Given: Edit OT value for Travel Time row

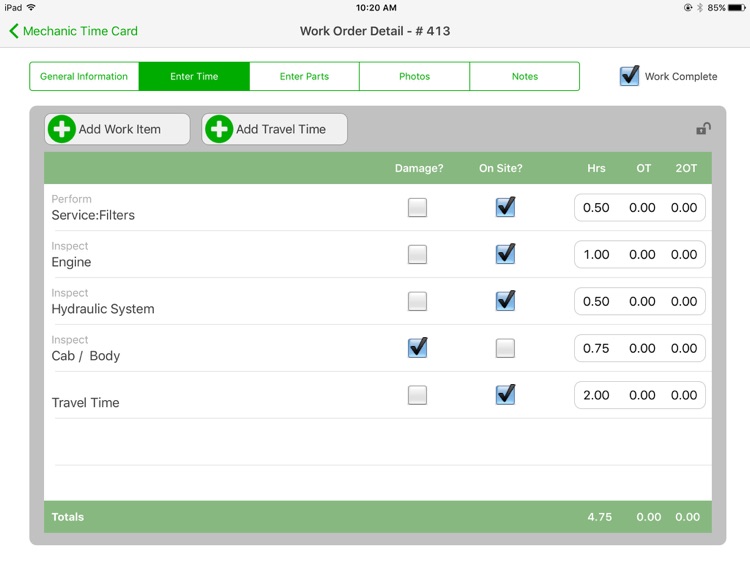Looking at the screenshot, I should tap(642, 395).
